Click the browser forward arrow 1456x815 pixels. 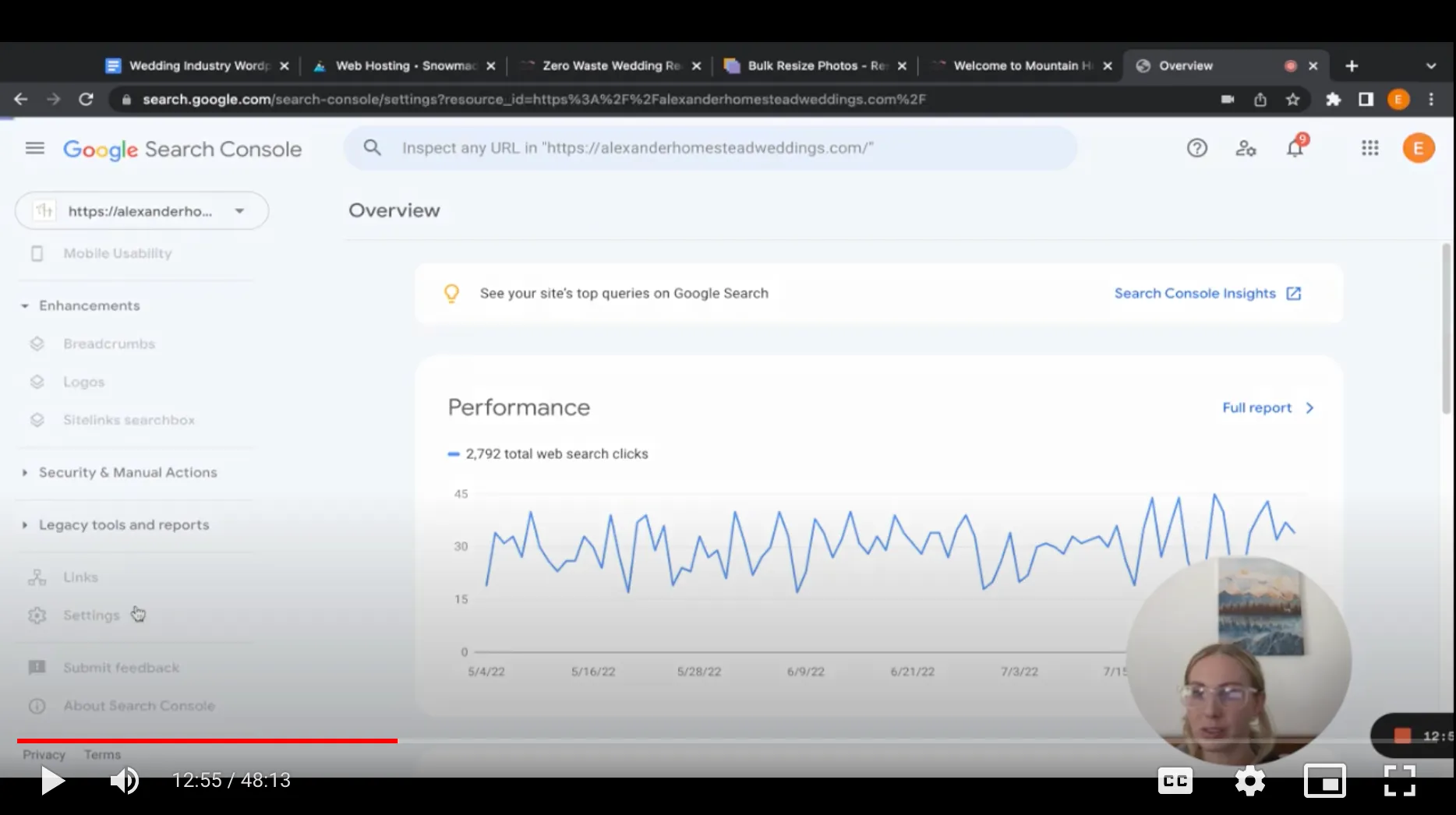53,99
